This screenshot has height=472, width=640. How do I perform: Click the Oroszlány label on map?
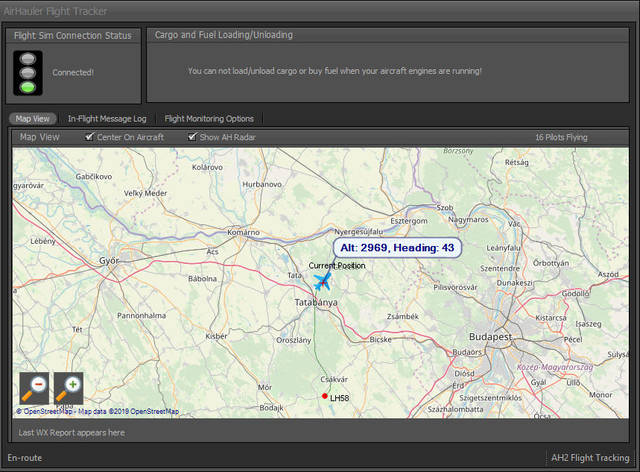point(293,340)
